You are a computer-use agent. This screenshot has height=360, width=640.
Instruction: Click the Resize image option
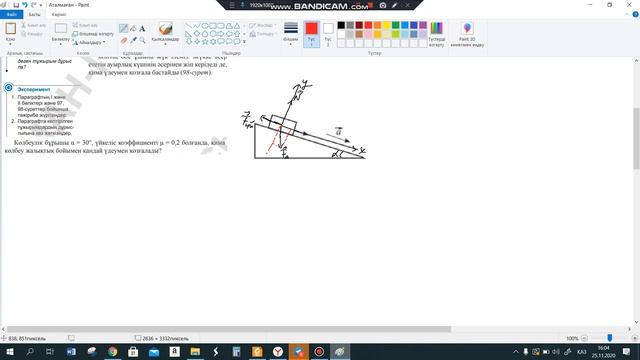click(93, 34)
